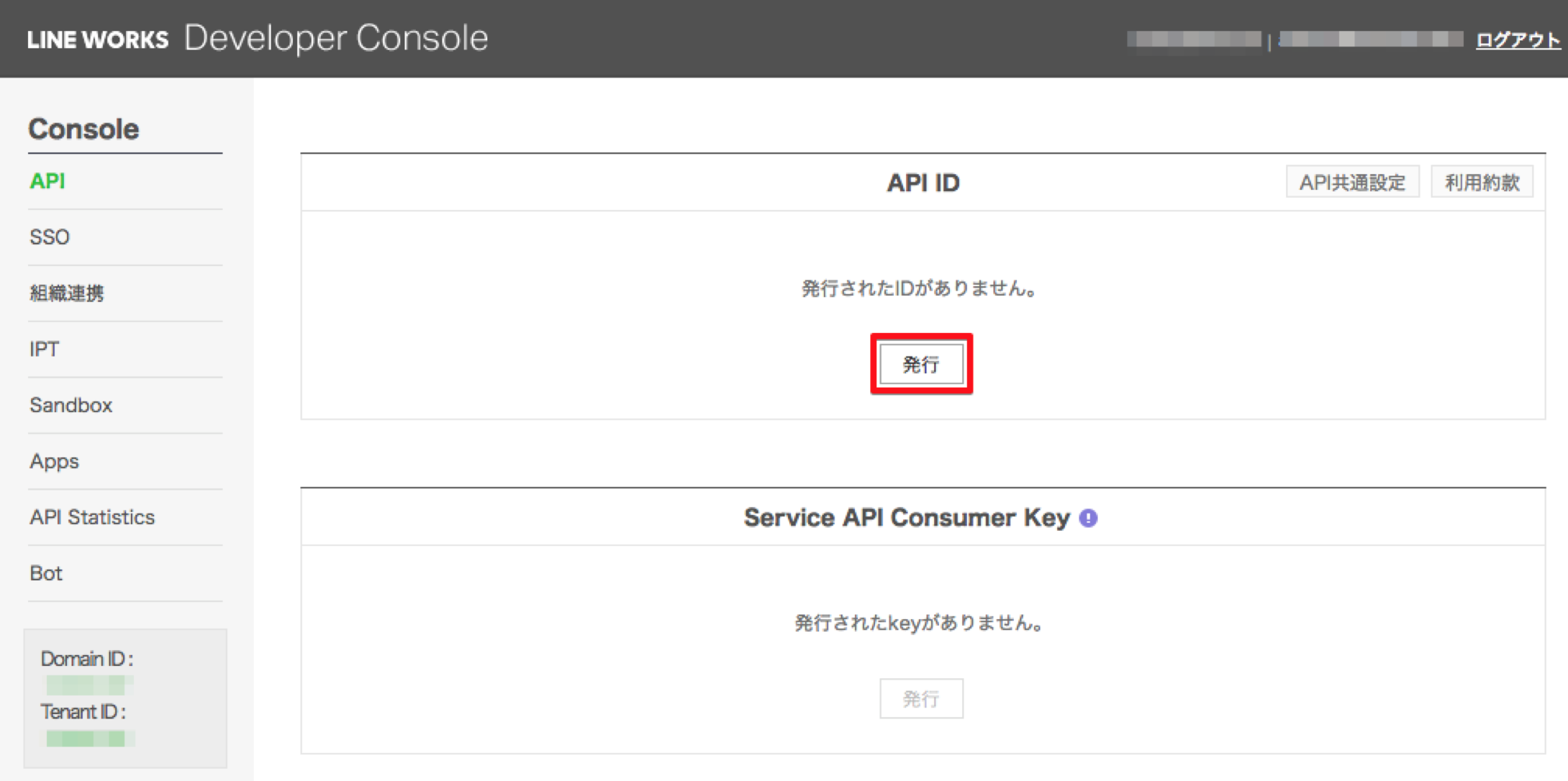The width and height of the screenshot is (1568, 781).
Task: Open the SSO section
Action: pos(49,237)
